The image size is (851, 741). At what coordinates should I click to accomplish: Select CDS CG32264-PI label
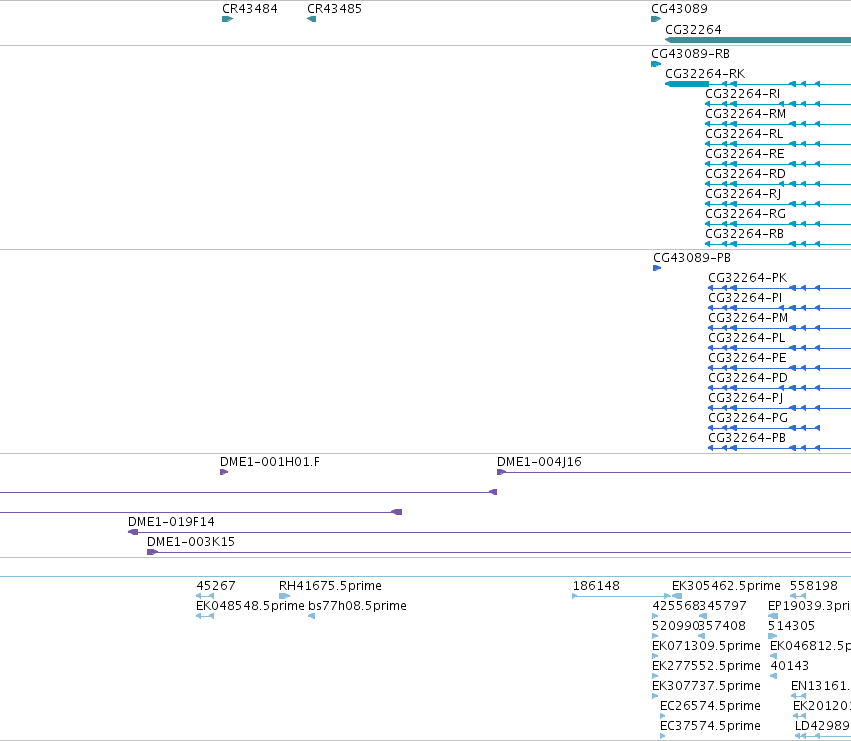pyautogui.click(x=745, y=298)
